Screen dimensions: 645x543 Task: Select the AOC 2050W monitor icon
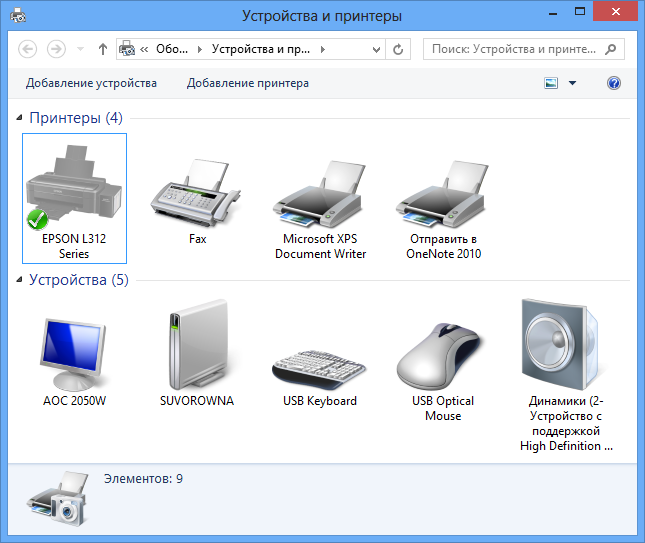coord(74,354)
